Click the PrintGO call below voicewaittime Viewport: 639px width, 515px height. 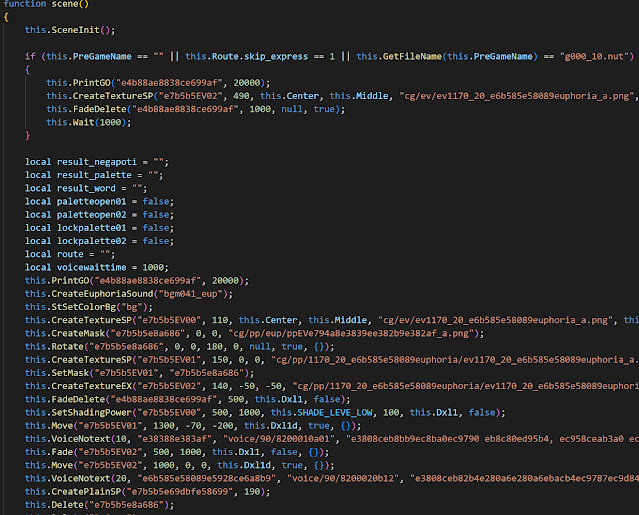click(x=137, y=280)
